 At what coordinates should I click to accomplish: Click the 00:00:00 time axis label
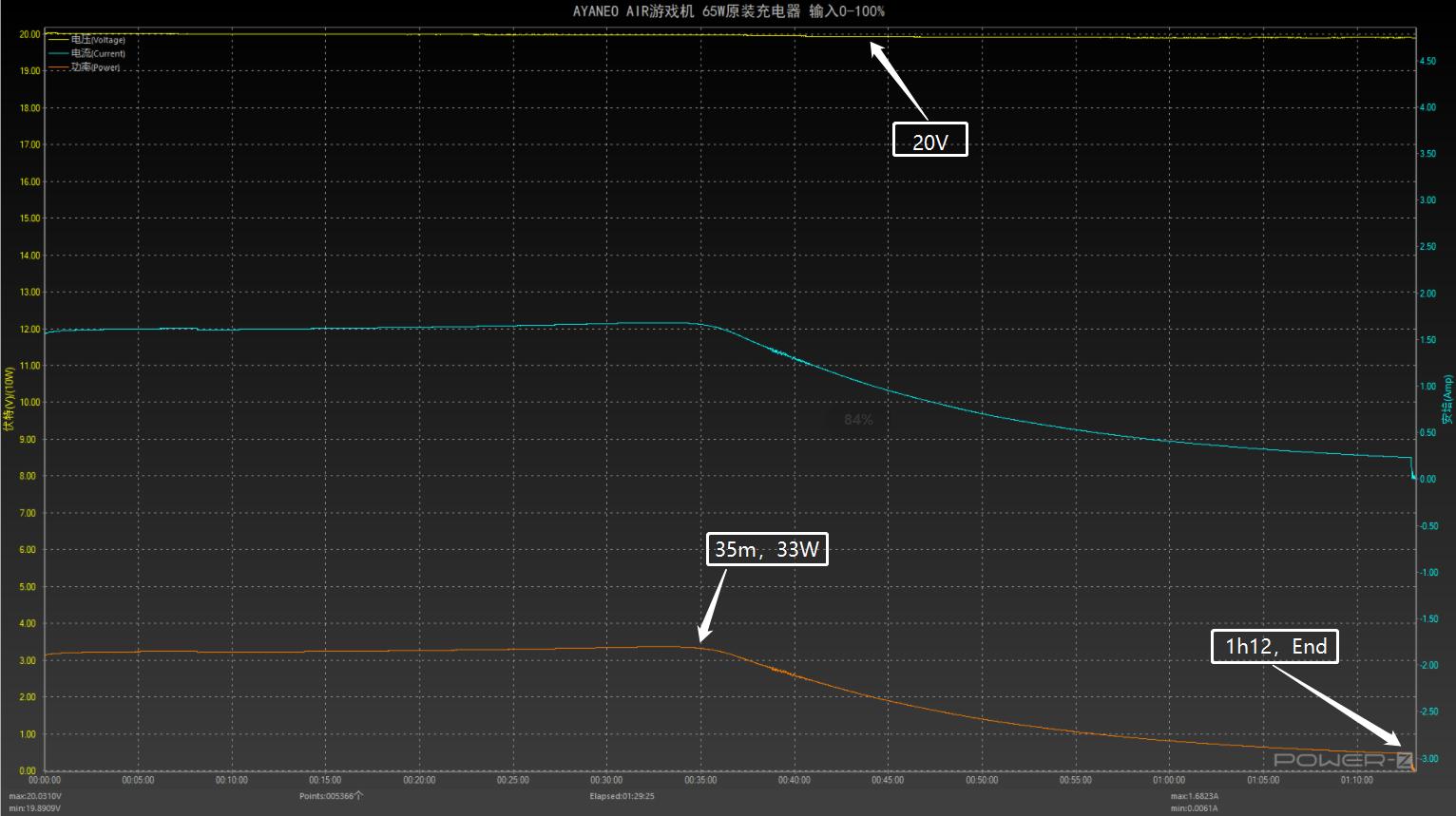click(45, 780)
